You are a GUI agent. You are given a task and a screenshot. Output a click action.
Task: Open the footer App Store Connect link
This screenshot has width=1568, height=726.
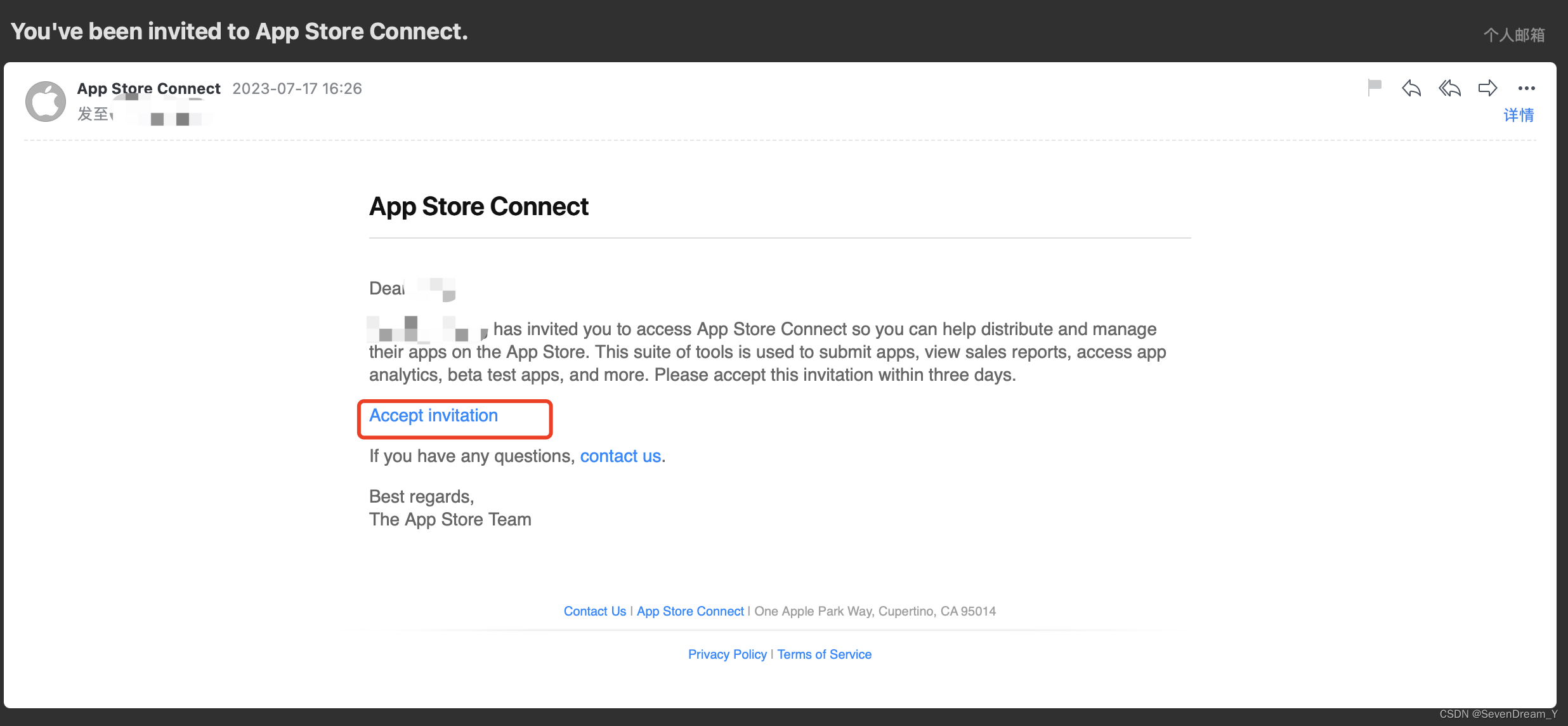(x=690, y=611)
